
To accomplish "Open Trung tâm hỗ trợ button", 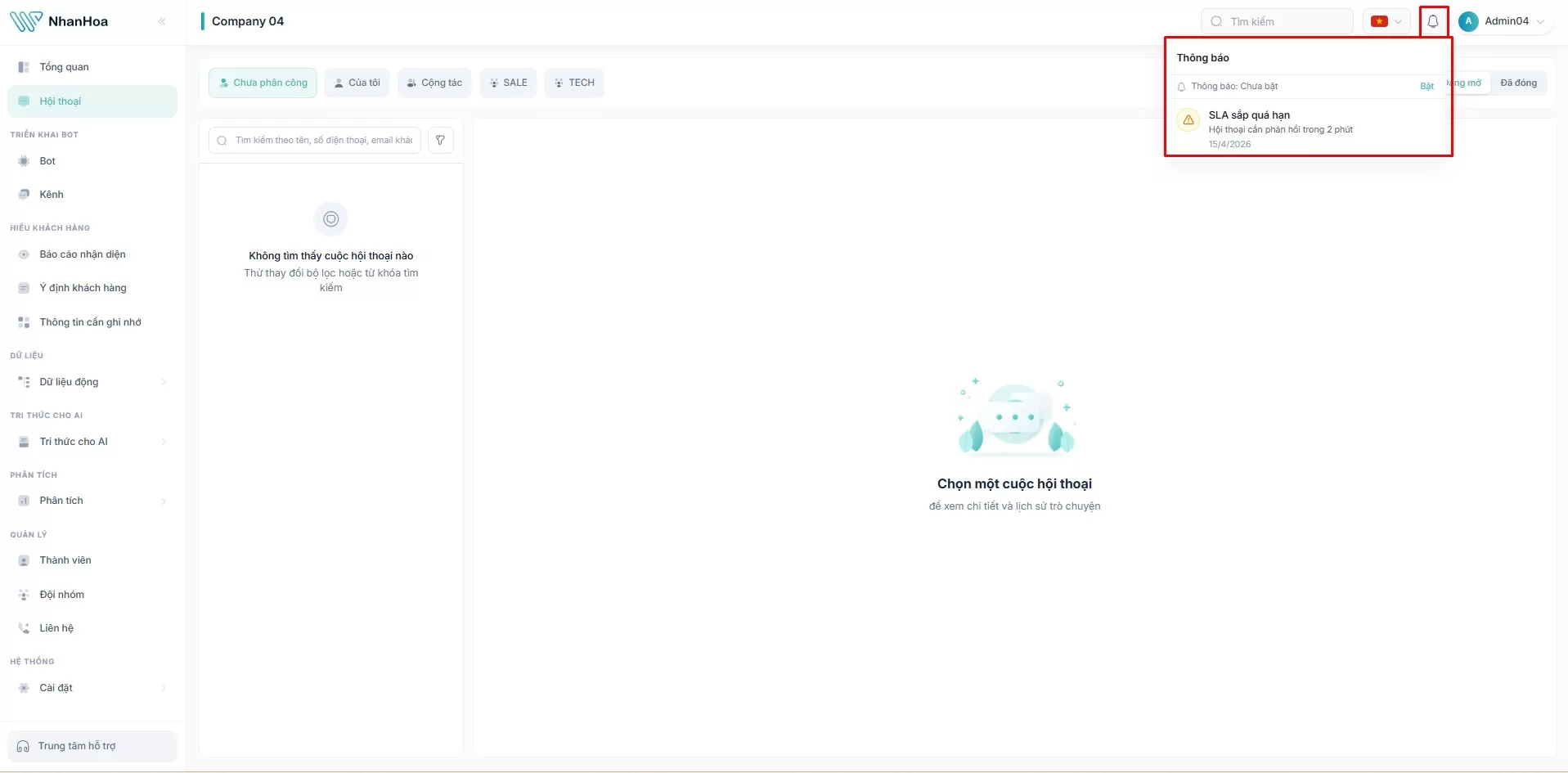I will (92, 746).
